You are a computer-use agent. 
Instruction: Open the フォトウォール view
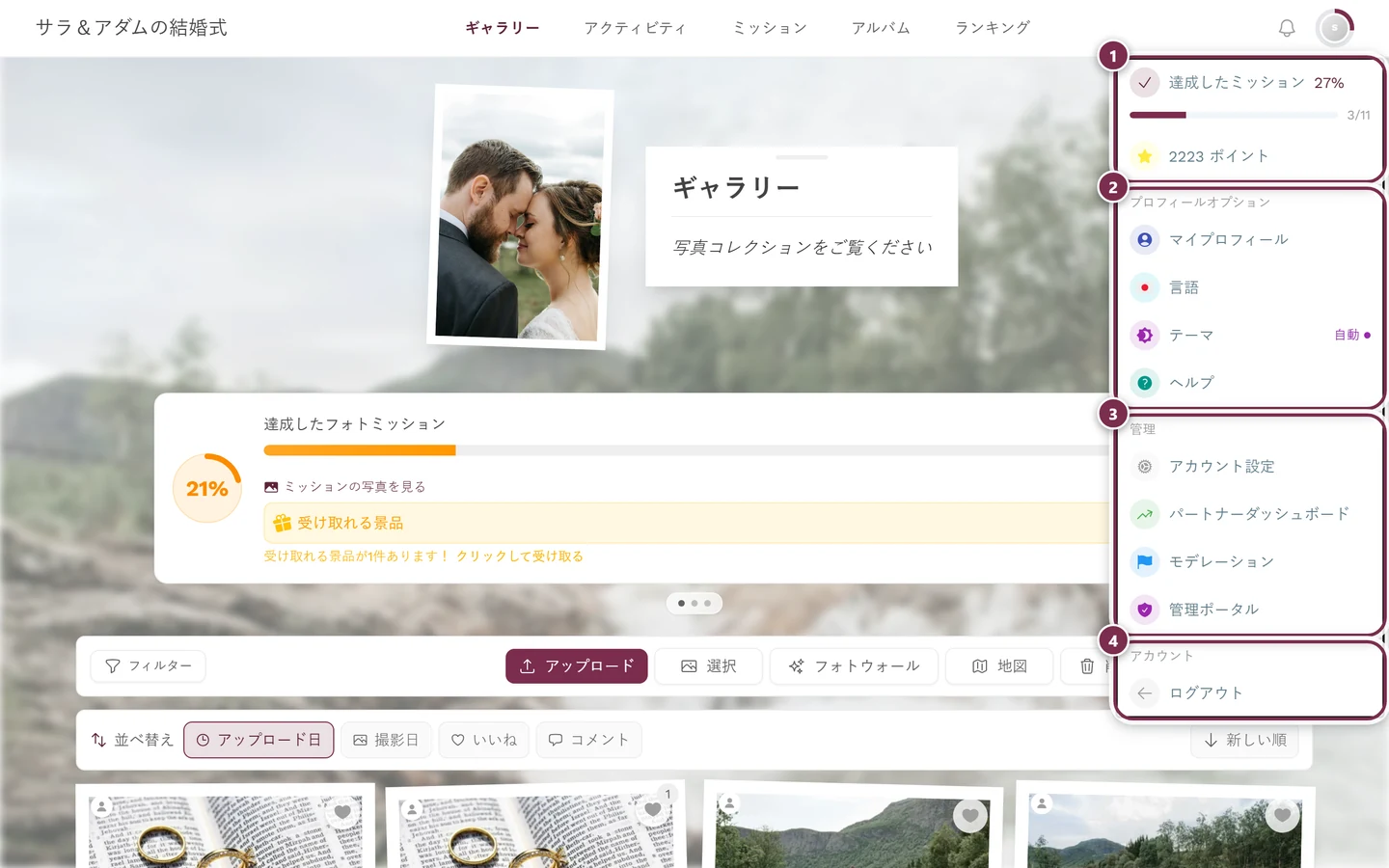tap(854, 666)
